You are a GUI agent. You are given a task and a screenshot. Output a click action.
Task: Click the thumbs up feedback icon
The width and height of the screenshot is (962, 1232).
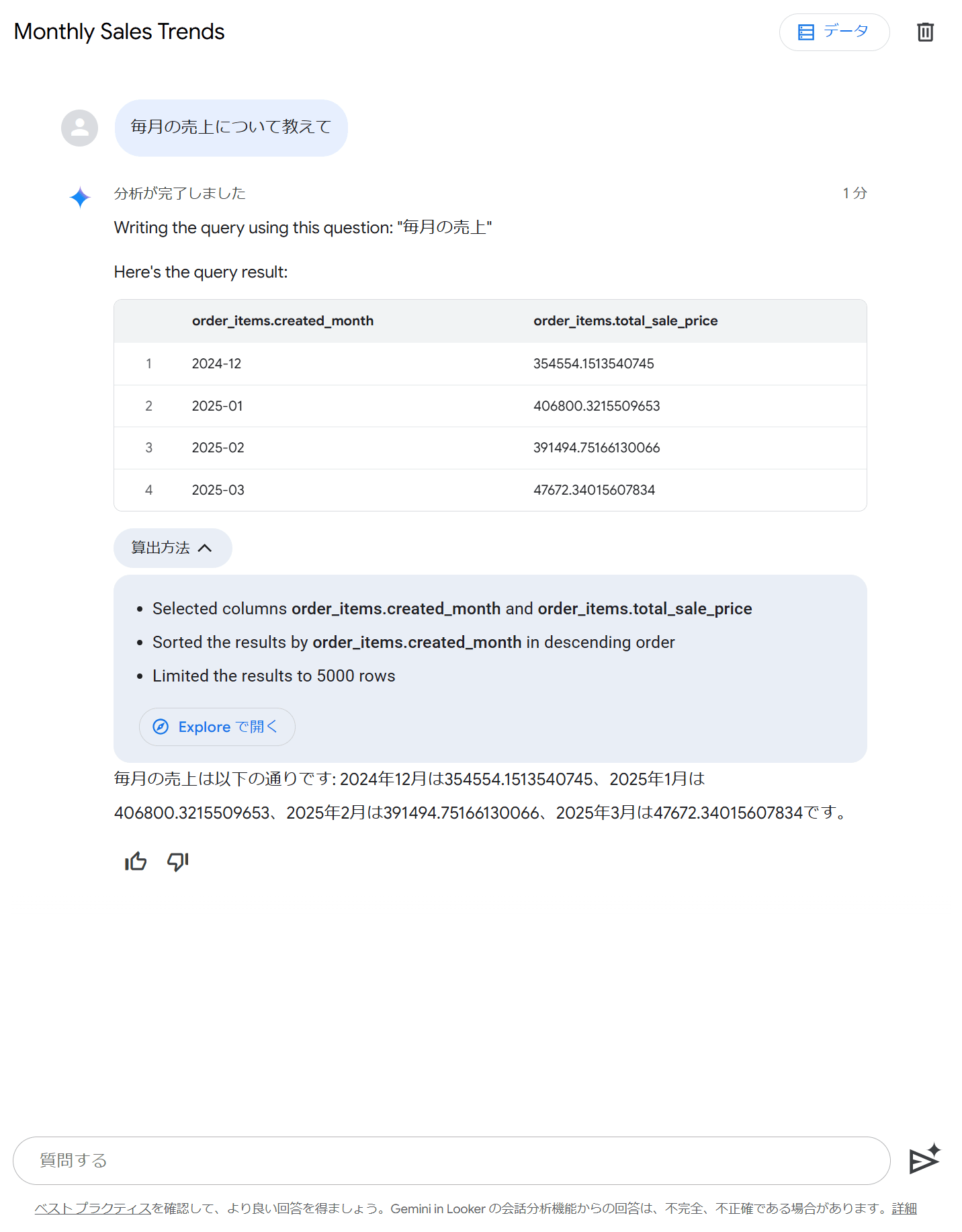tap(136, 861)
